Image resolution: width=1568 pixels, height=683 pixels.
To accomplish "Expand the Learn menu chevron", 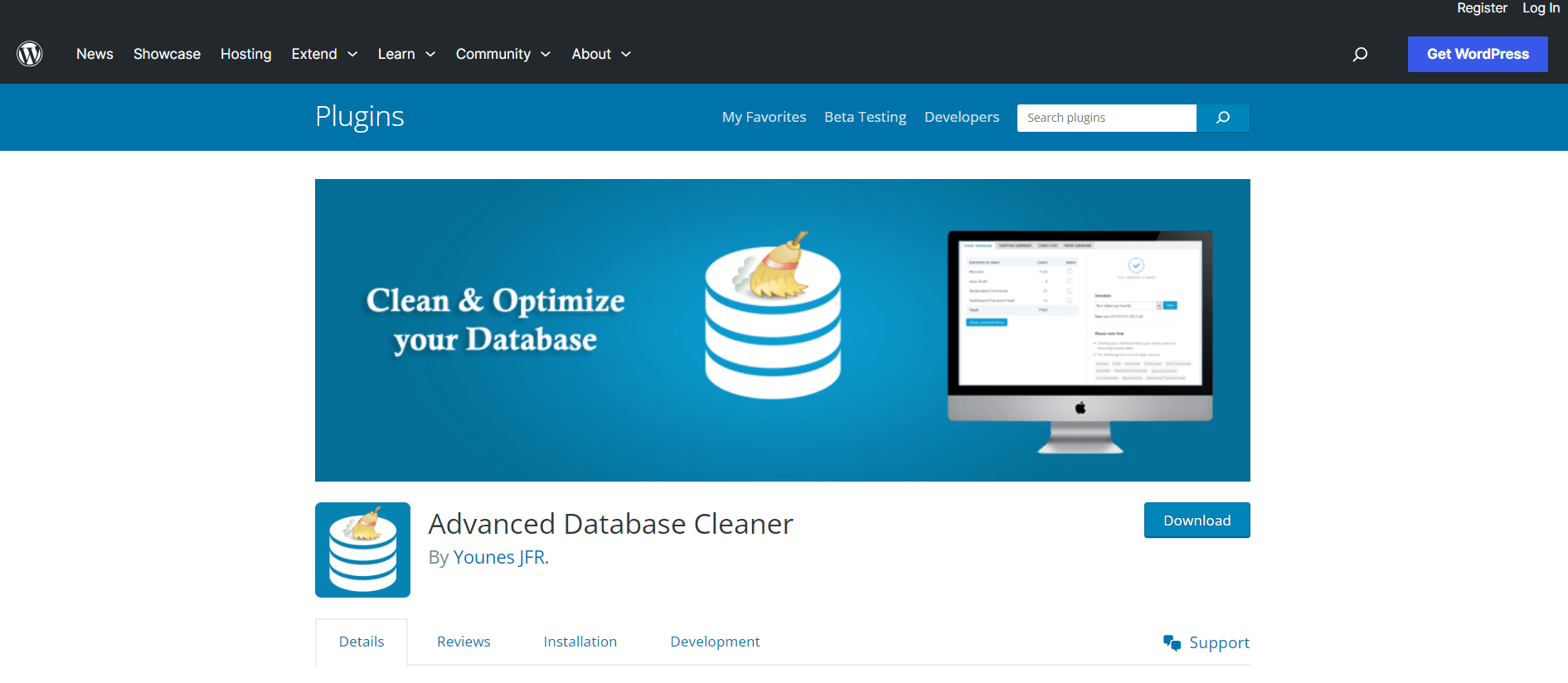I will (430, 54).
